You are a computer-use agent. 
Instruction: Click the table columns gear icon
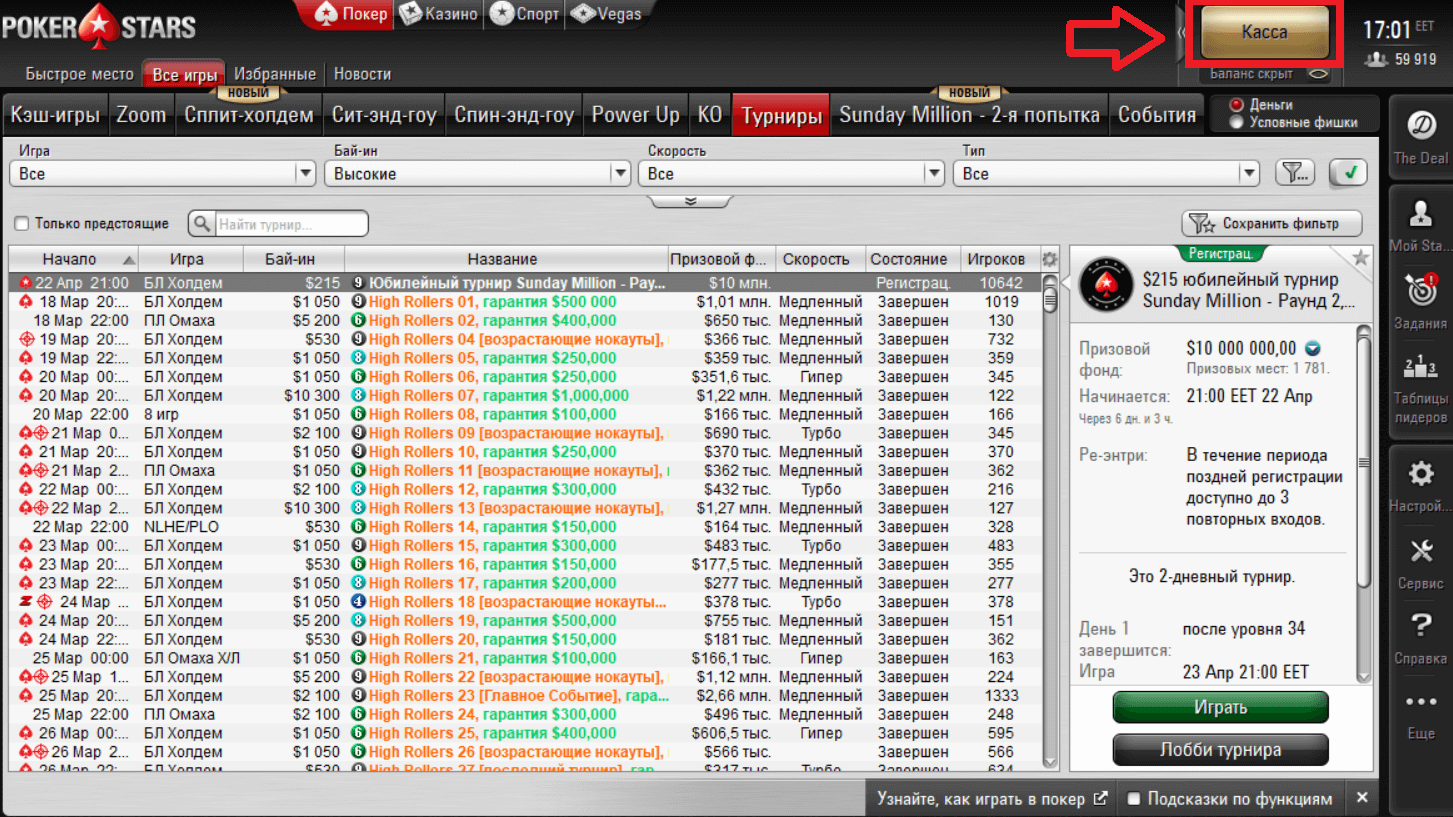pyautogui.click(x=1049, y=259)
